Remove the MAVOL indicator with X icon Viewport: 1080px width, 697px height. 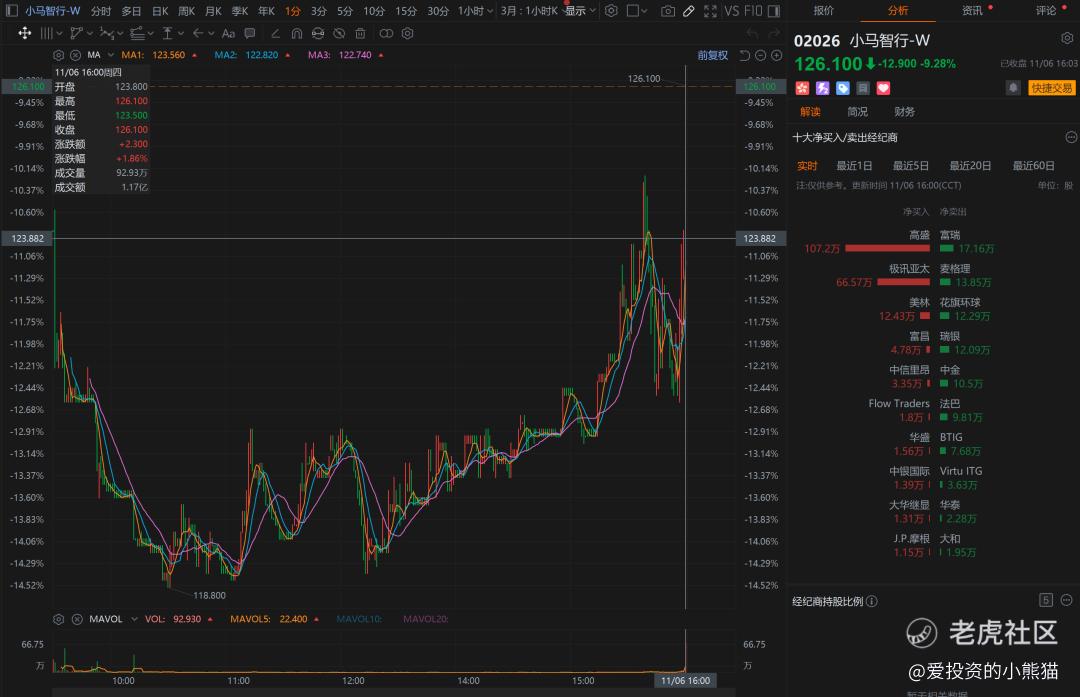click(x=77, y=619)
